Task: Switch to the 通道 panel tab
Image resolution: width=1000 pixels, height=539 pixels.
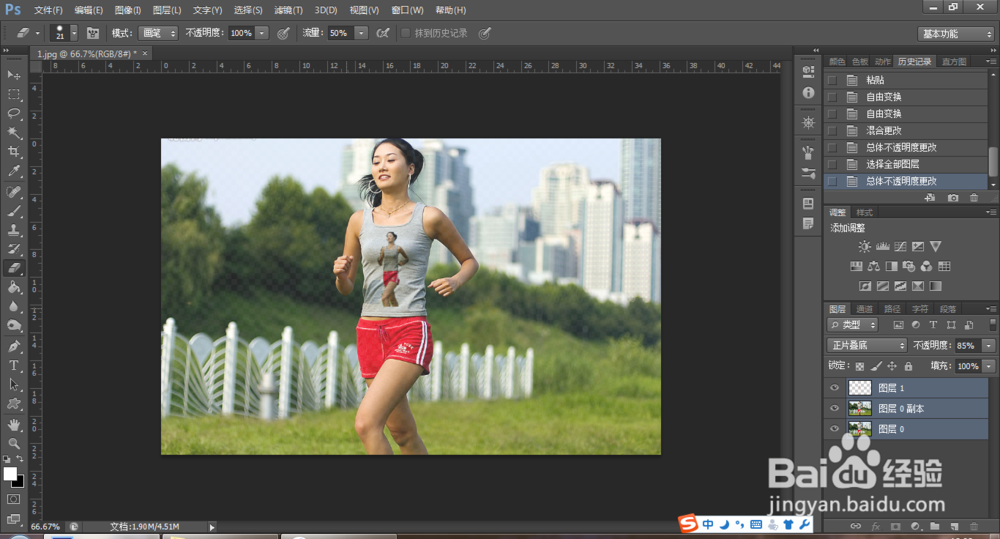Action: [865, 309]
